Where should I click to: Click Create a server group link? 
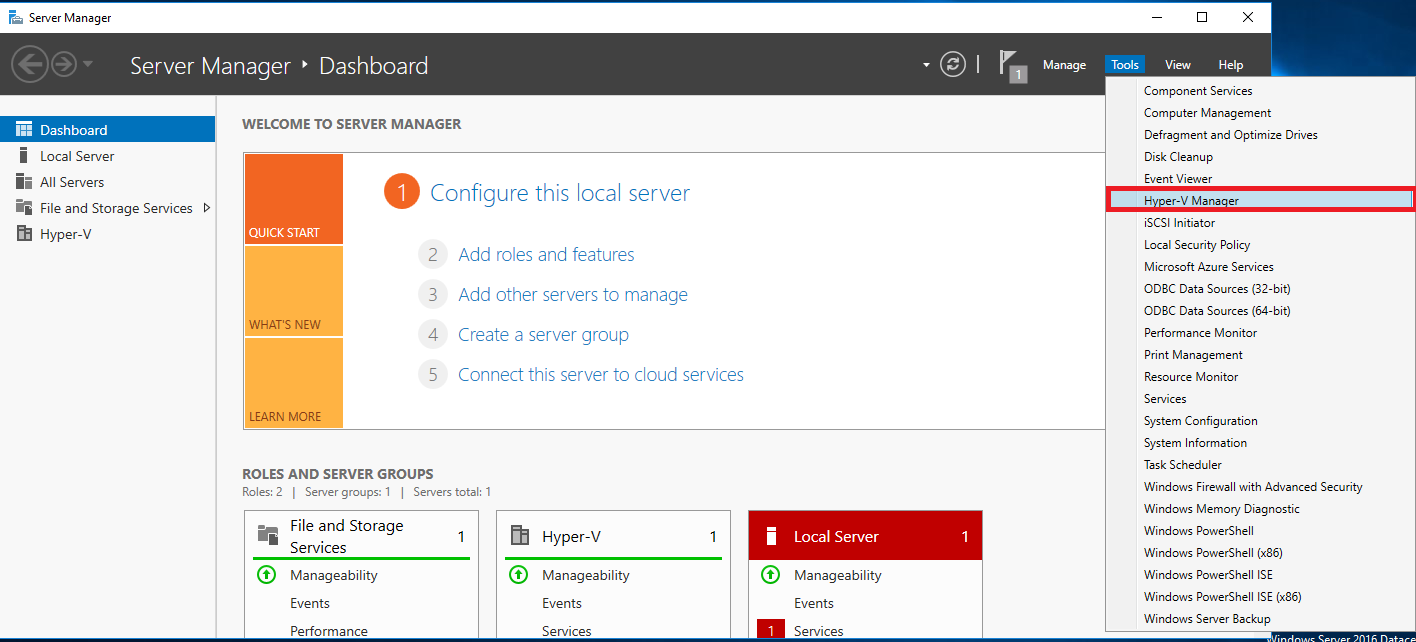click(543, 335)
